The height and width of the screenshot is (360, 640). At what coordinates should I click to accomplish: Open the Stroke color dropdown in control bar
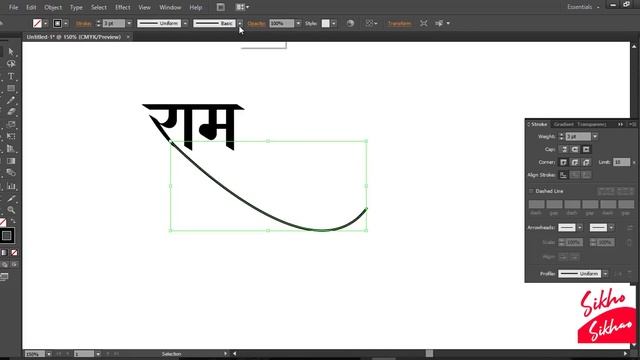point(66,23)
